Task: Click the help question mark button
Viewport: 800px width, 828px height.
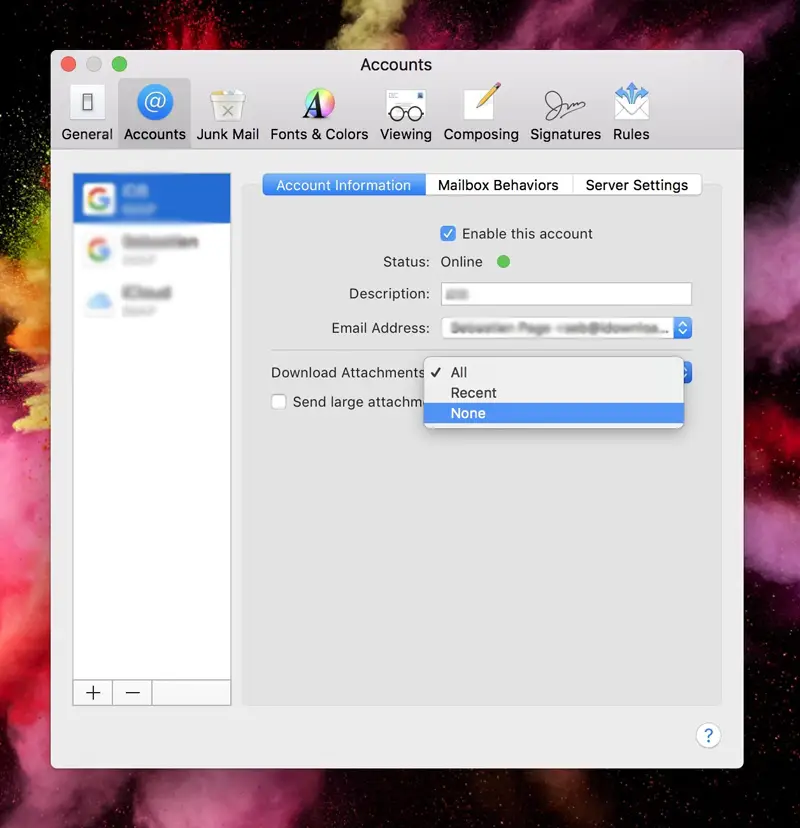Action: click(708, 735)
